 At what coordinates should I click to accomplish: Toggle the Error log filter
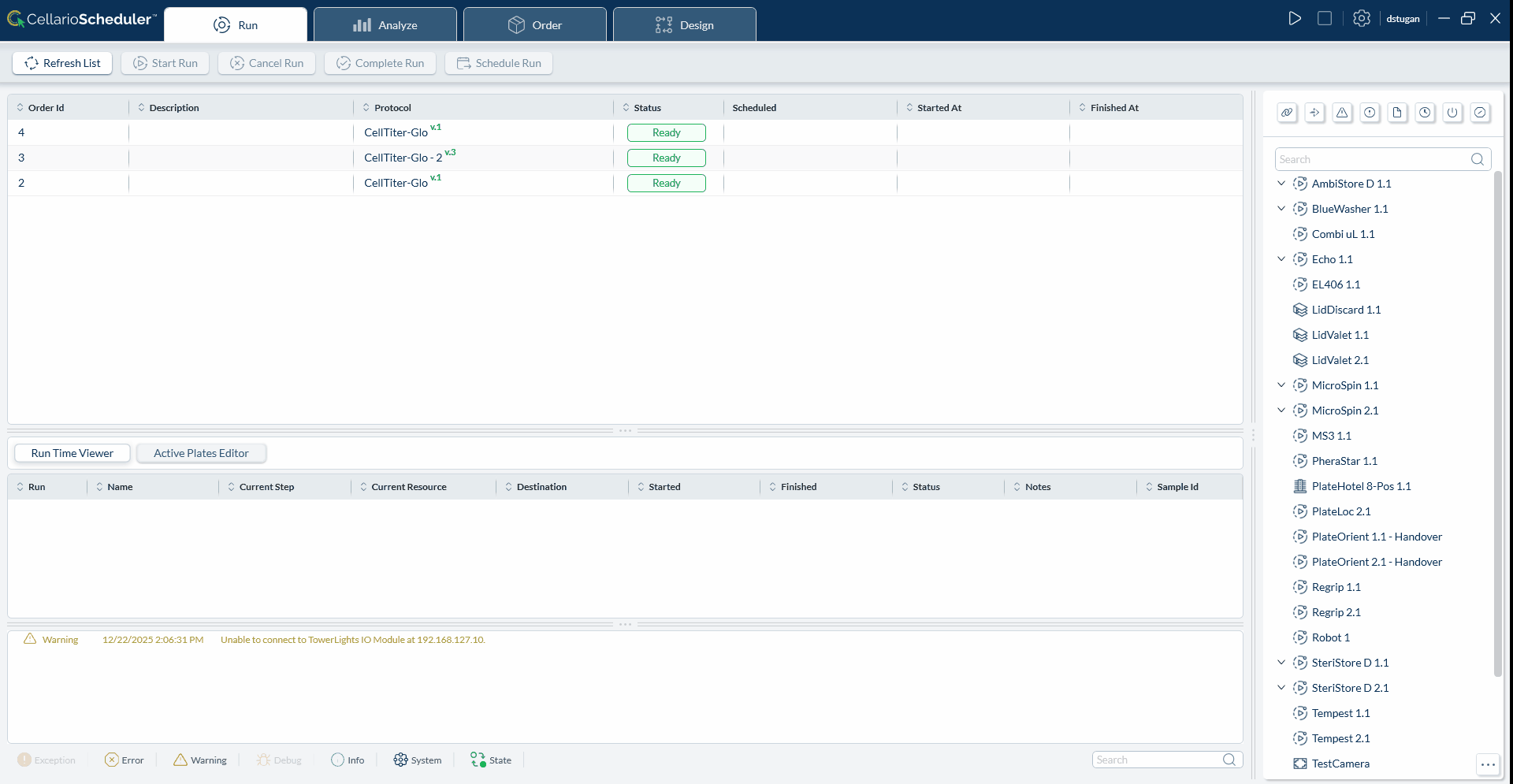[x=124, y=760]
